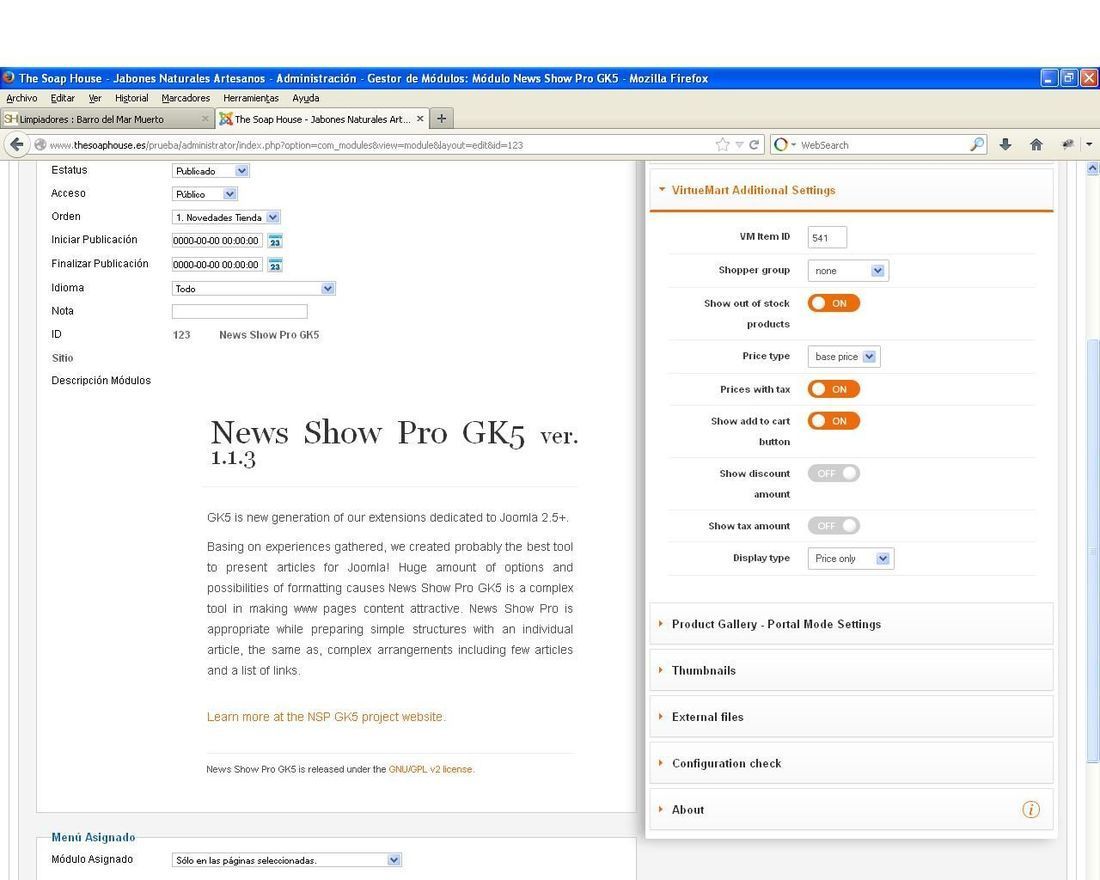This screenshot has width=1100, height=880.
Task: Expand Product Gallery - Portal Mode Settings
Action: [x=852, y=624]
